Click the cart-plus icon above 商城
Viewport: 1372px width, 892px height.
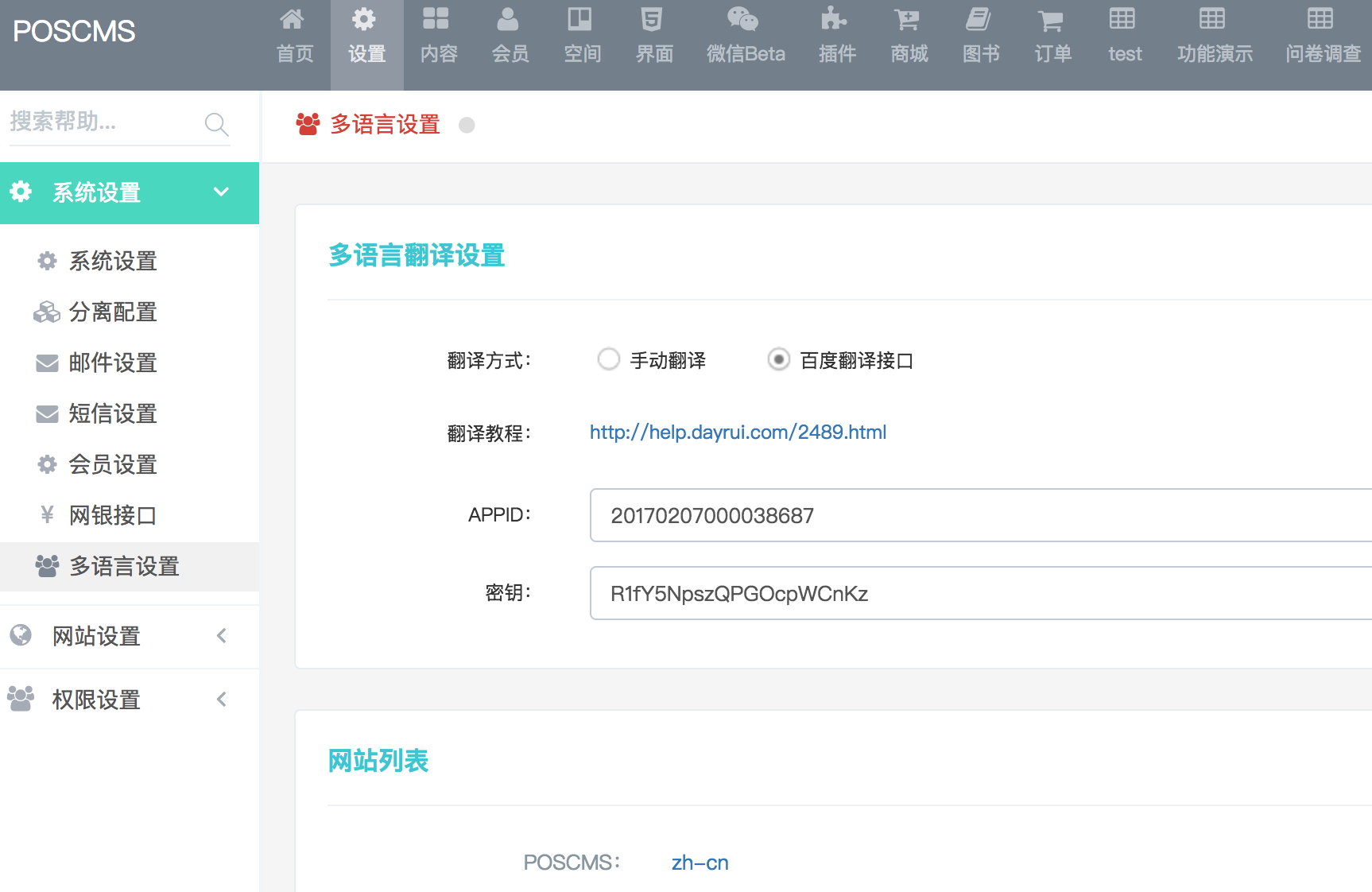click(x=906, y=18)
